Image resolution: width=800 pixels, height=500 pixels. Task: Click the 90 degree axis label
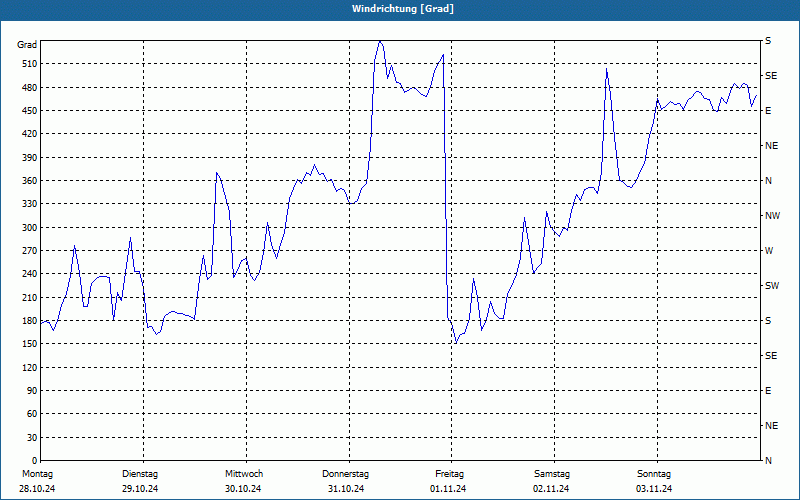pyautogui.click(x=32, y=391)
